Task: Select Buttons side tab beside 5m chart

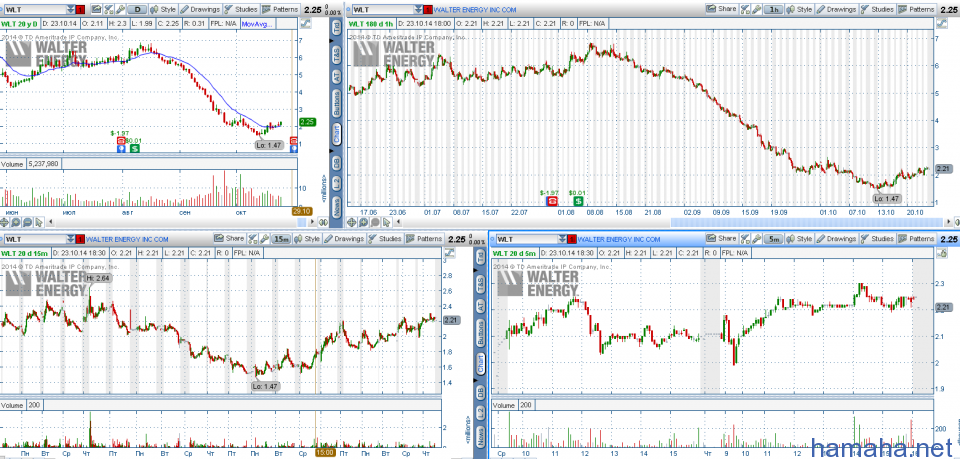Action: tap(481, 332)
